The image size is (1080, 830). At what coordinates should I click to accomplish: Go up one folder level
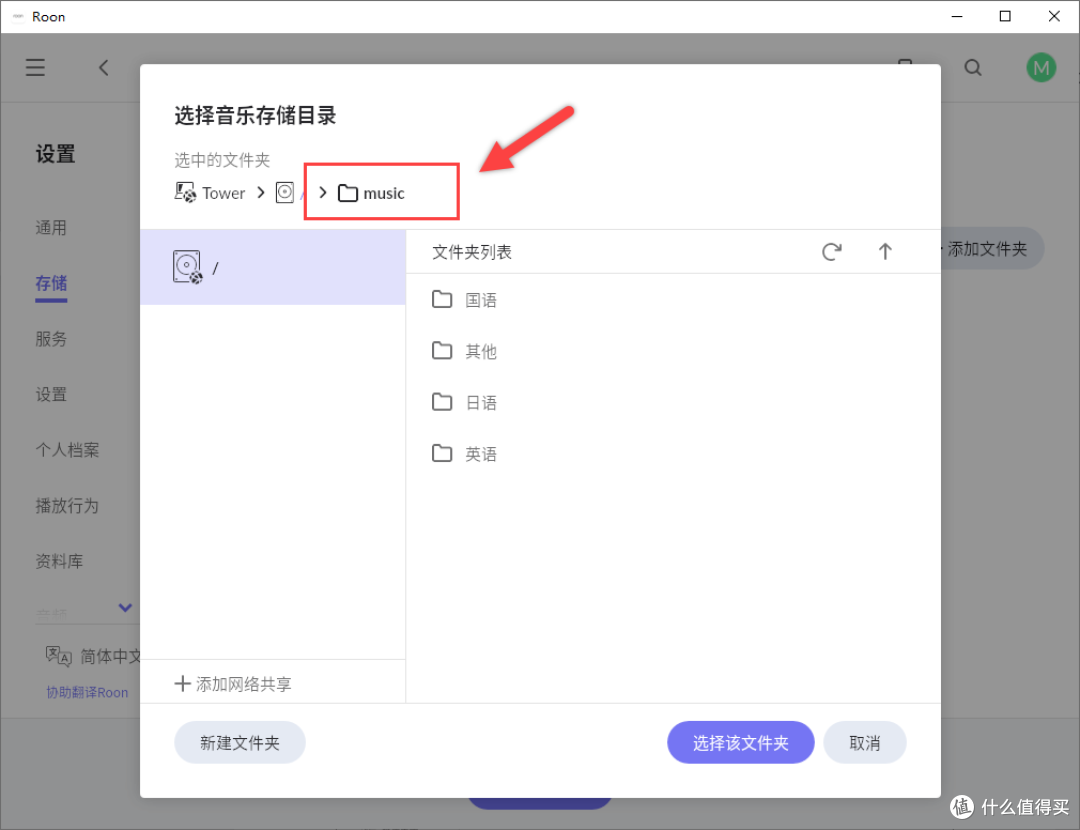click(x=885, y=252)
